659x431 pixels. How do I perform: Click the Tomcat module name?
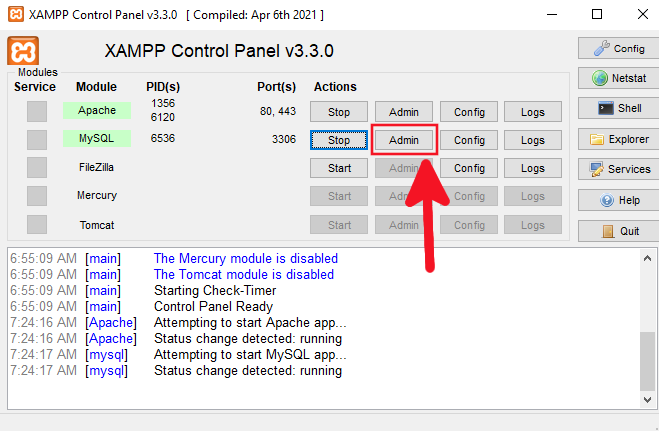(97, 225)
